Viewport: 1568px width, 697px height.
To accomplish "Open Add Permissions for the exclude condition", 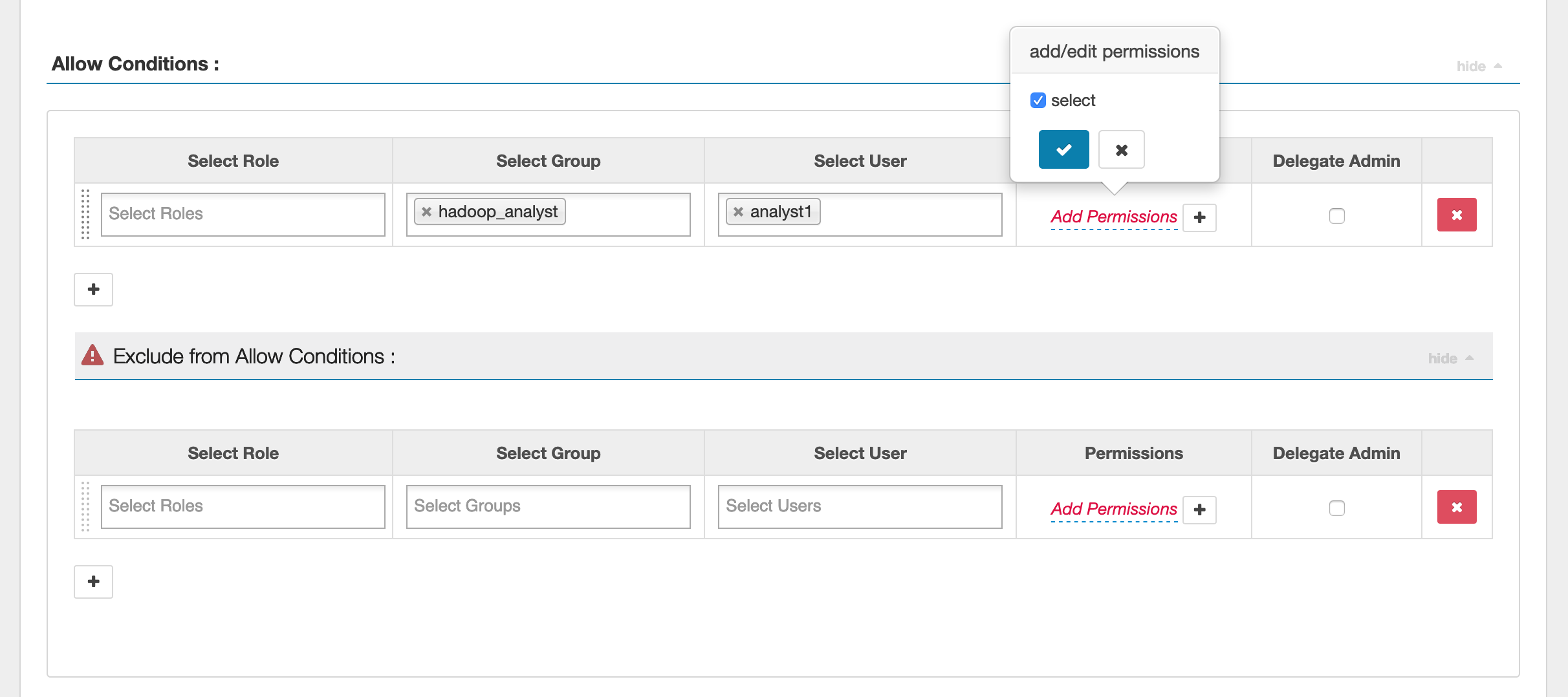I will click(1113, 509).
